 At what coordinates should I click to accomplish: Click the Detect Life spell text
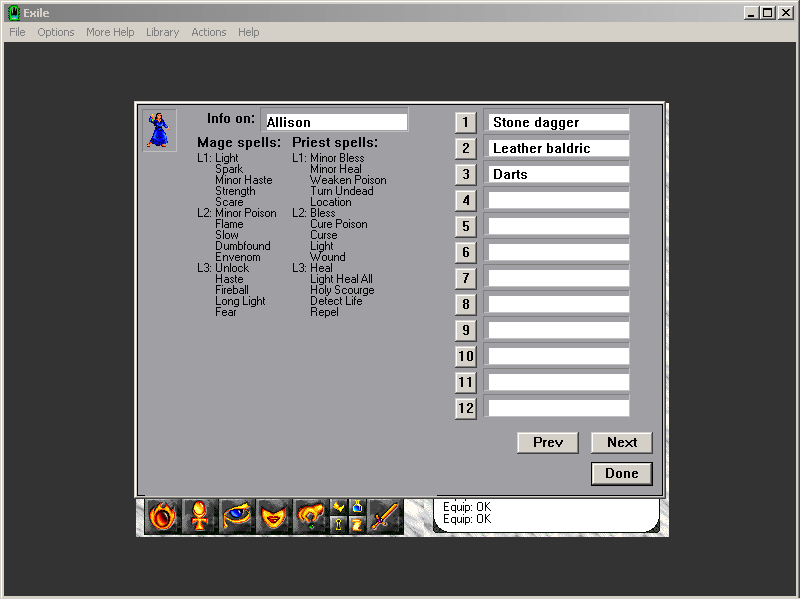click(x=336, y=301)
